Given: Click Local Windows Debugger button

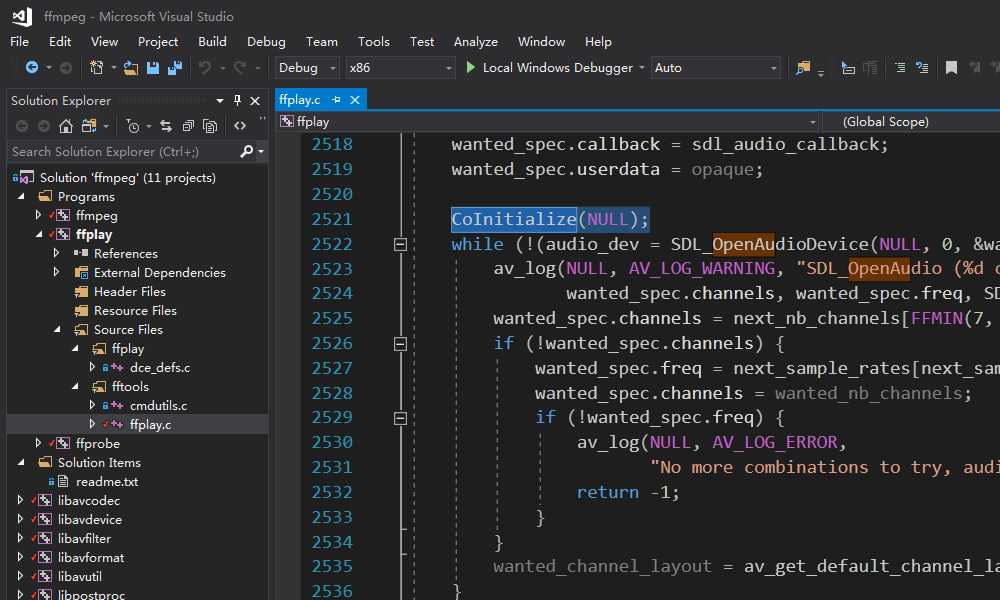Looking at the screenshot, I should click(550, 68).
